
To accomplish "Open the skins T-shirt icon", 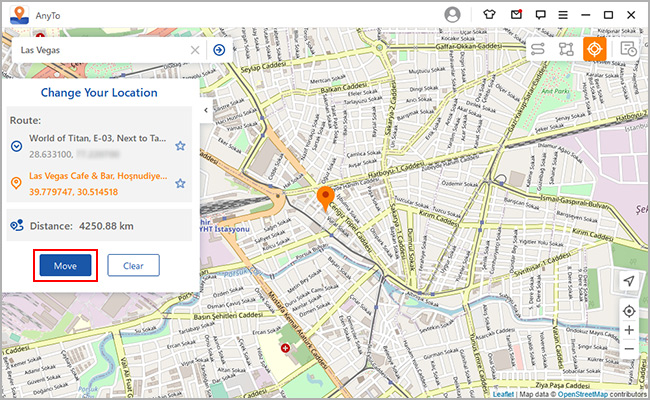I will [x=489, y=15].
